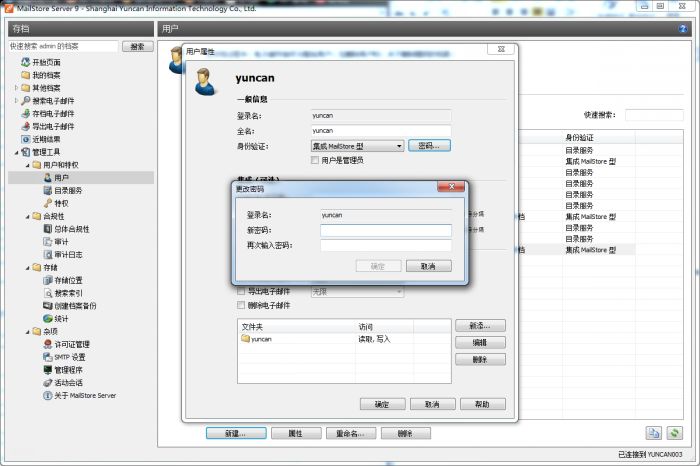Click 确定 in user properties dialog
This screenshot has width=700, height=466.
tap(383, 404)
